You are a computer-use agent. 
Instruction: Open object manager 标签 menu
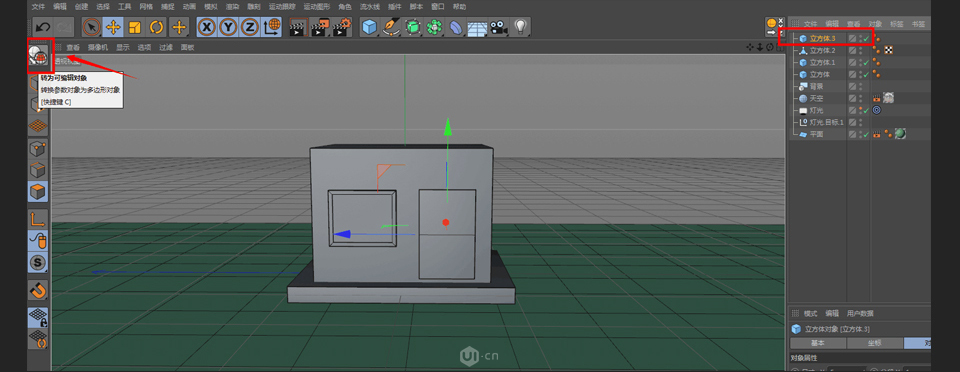(x=897, y=24)
